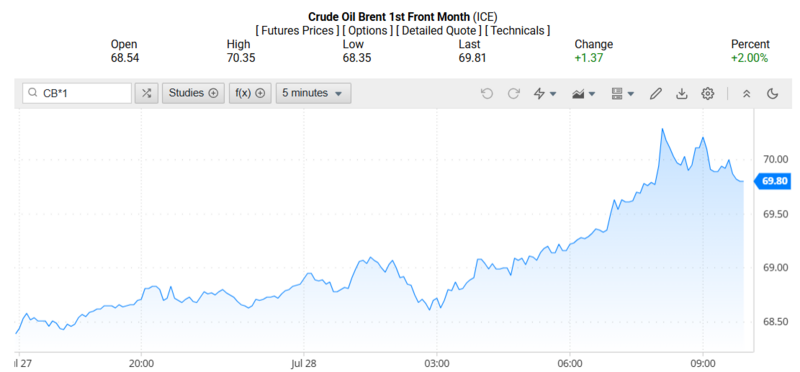The height and width of the screenshot is (372, 800).
Task: Select the pencil drawing tool icon
Action: [x=656, y=93]
